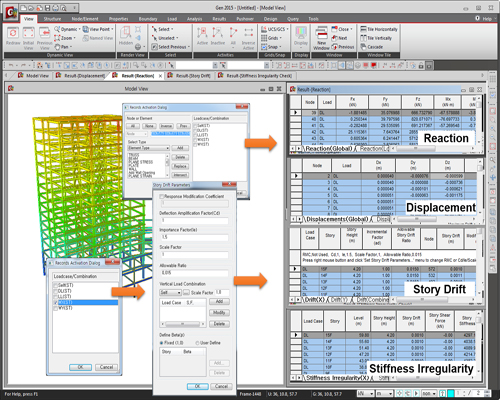500x400 pixels.
Task: Switch to the Result-[Story Drift] document tab
Action: click(189, 76)
